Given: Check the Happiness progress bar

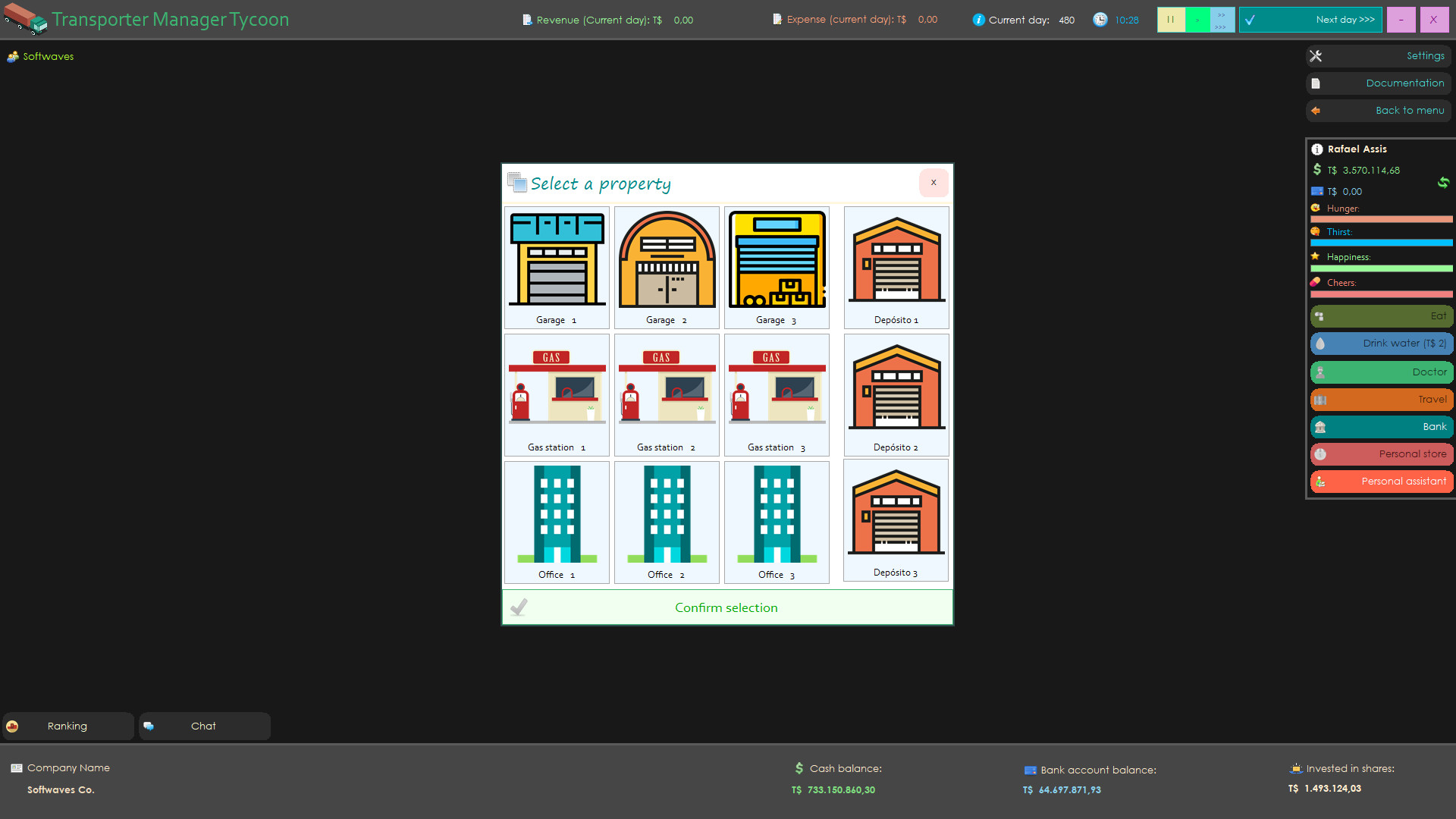Looking at the screenshot, I should click(x=1380, y=268).
